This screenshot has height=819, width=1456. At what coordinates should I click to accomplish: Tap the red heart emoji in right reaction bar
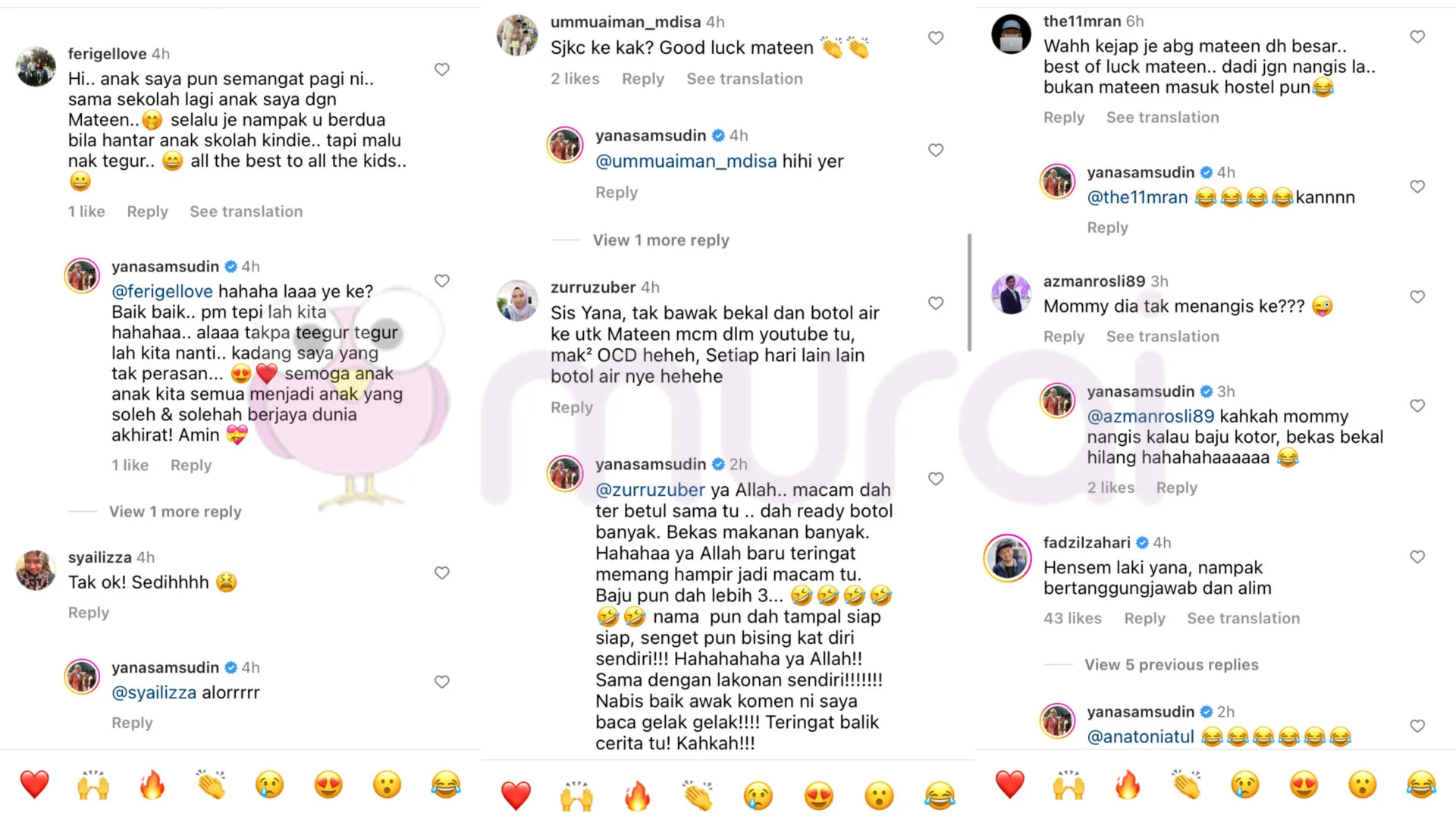[x=1010, y=785]
